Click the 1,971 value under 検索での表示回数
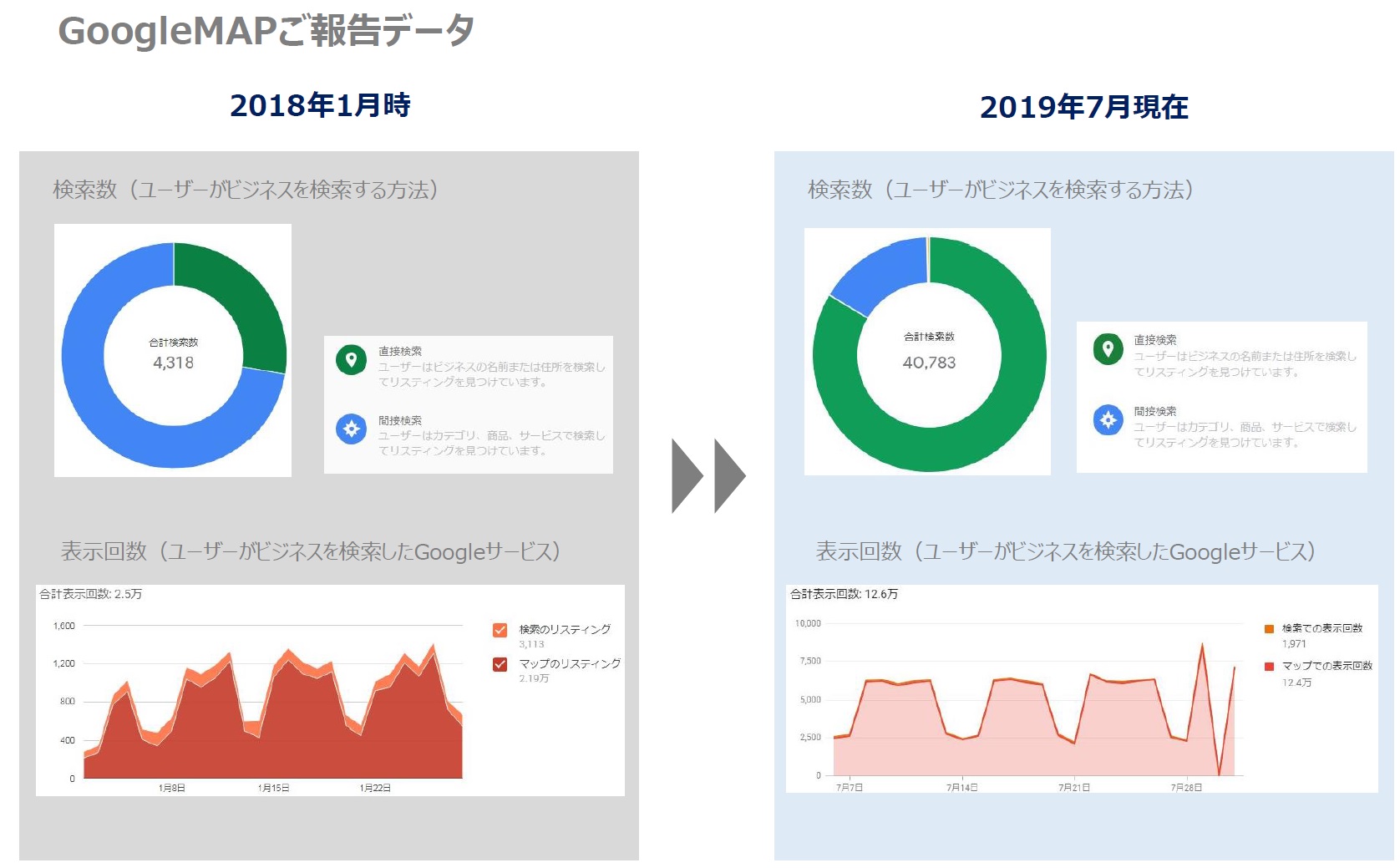 [1294, 644]
